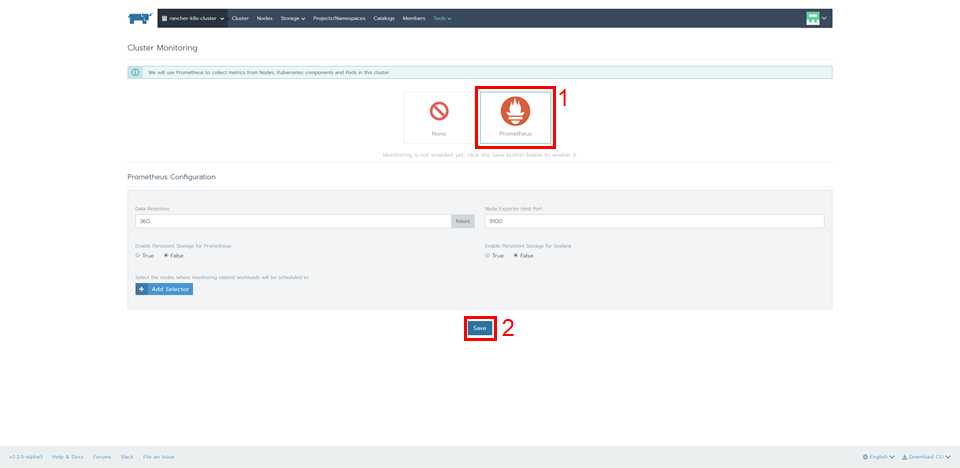The image size is (960, 468).
Task: Click the Prometheus Configuration heading
Action: click(171, 176)
